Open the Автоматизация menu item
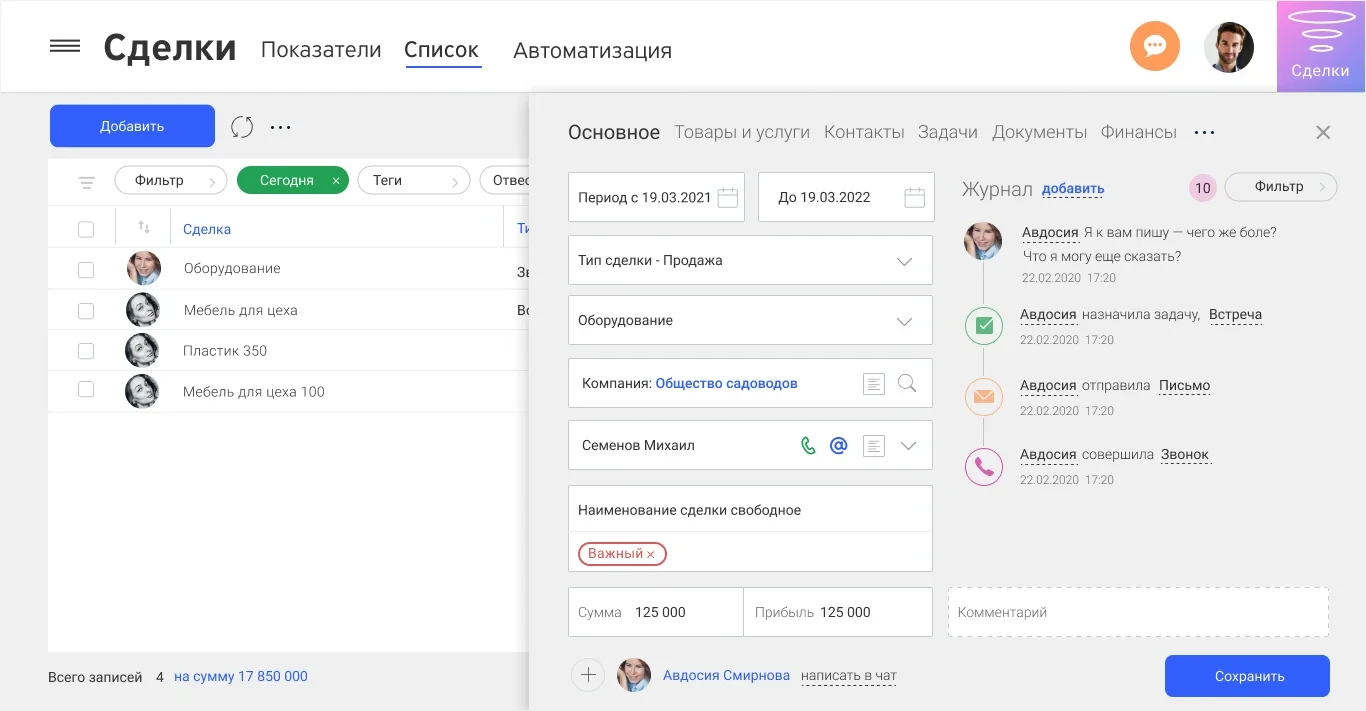The width and height of the screenshot is (1366, 711). click(592, 50)
